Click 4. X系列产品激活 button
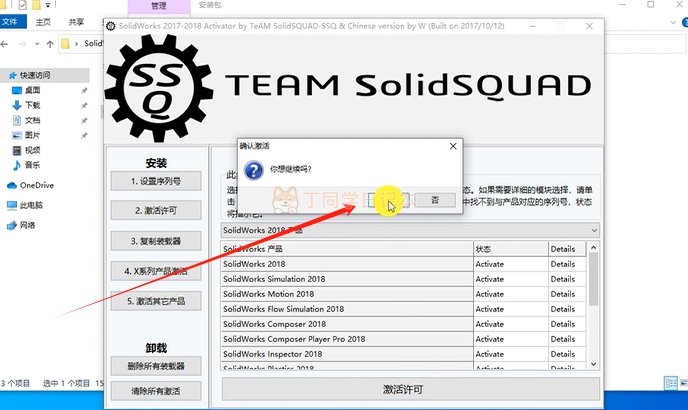688x410 pixels. (156, 271)
